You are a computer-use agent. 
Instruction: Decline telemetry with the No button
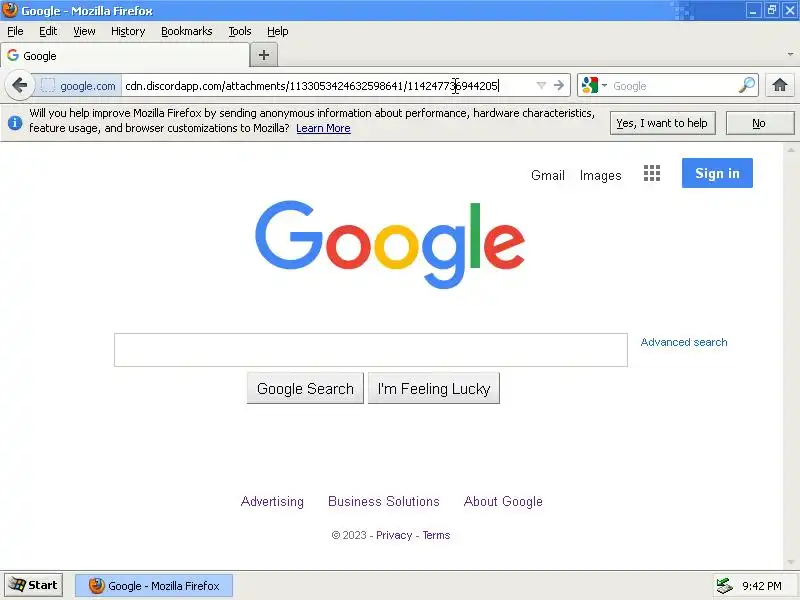coord(759,123)
